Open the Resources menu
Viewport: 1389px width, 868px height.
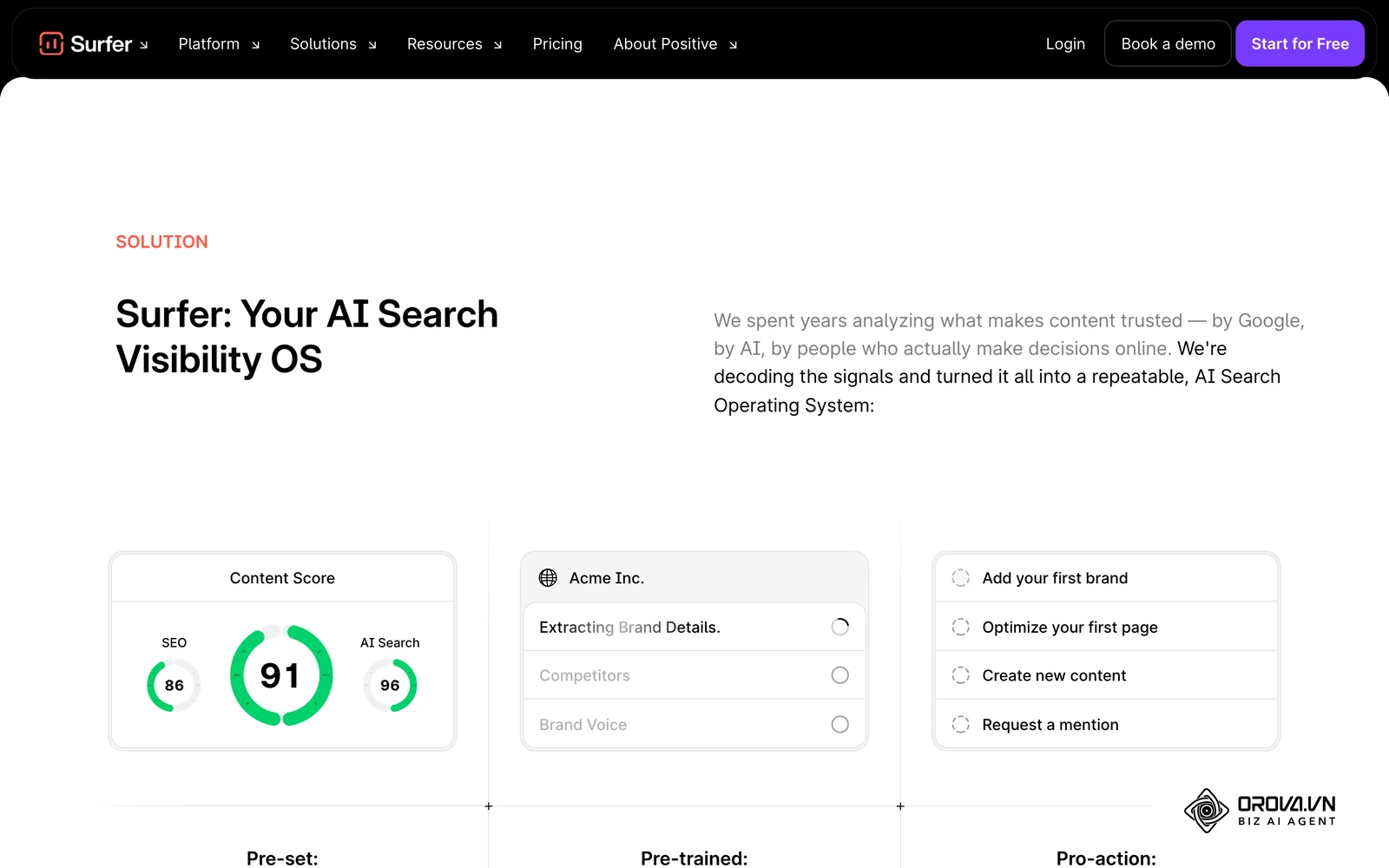coord(444,43)
